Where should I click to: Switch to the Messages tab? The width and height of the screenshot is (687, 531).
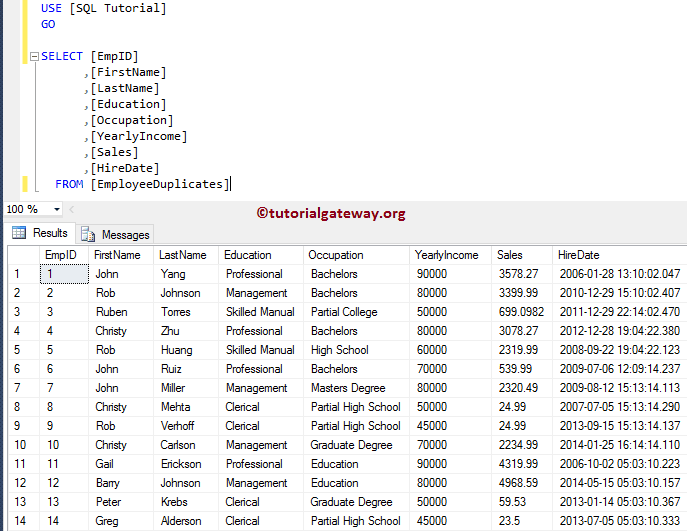point(115,234)
